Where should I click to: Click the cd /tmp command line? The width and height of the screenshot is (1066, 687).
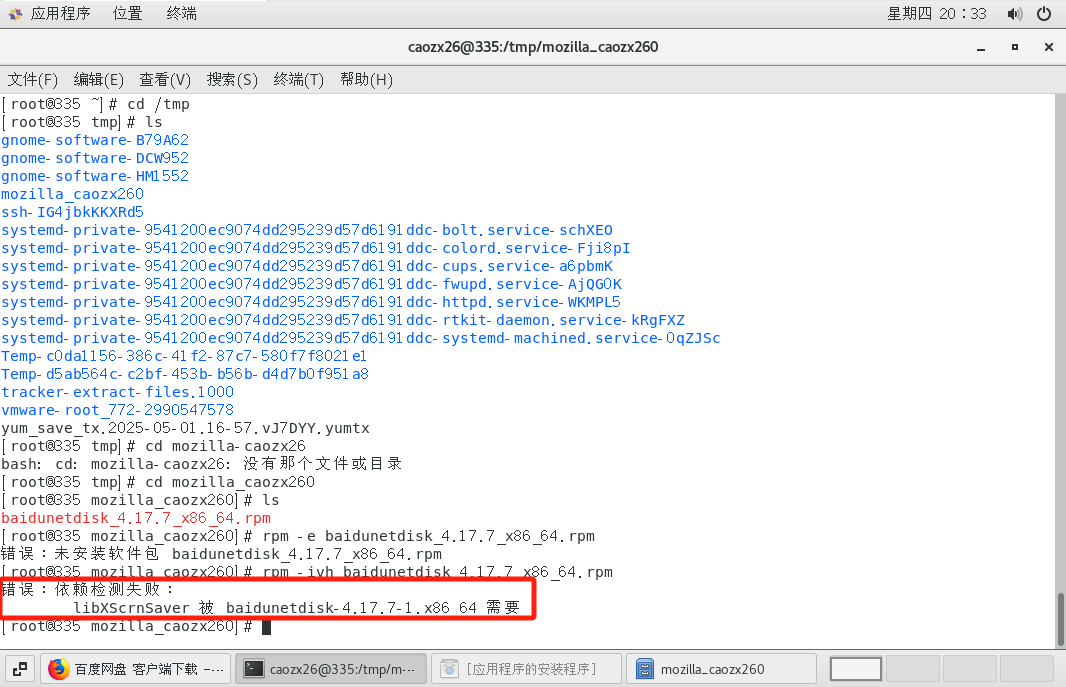[x=95, y=104]
